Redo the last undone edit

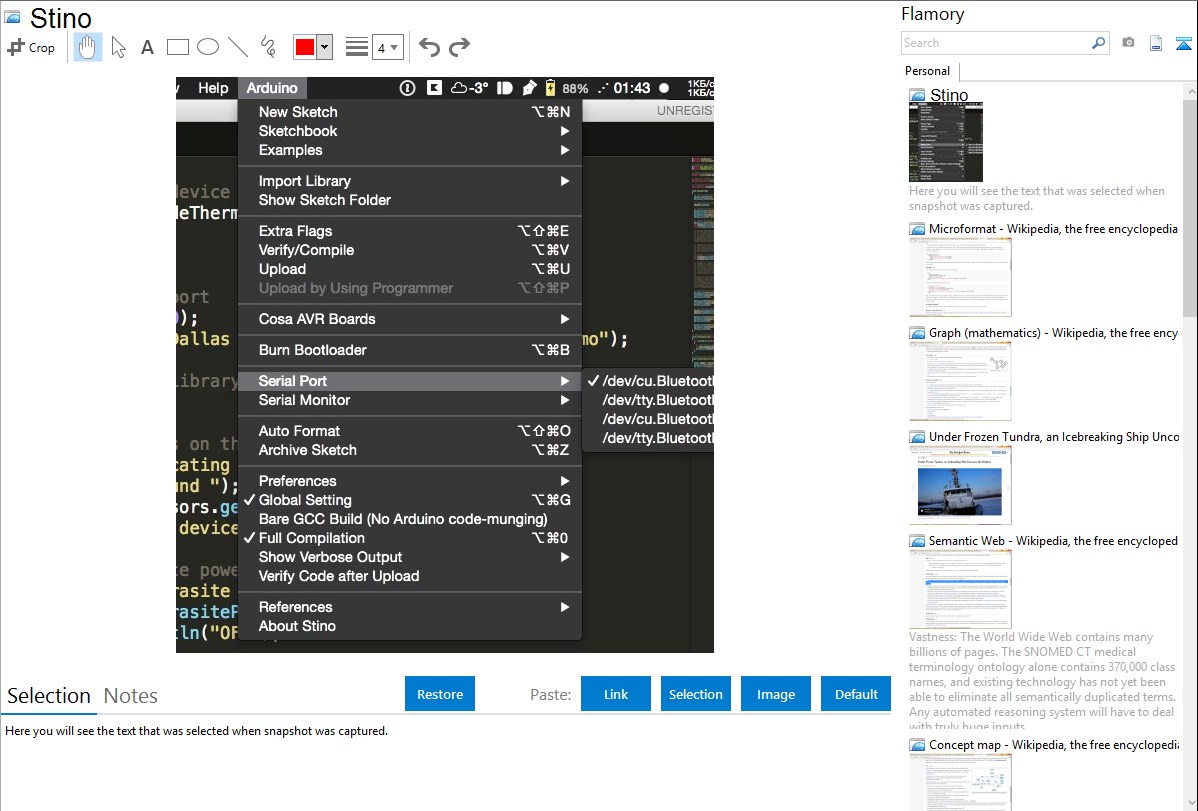tap(459, 47)
